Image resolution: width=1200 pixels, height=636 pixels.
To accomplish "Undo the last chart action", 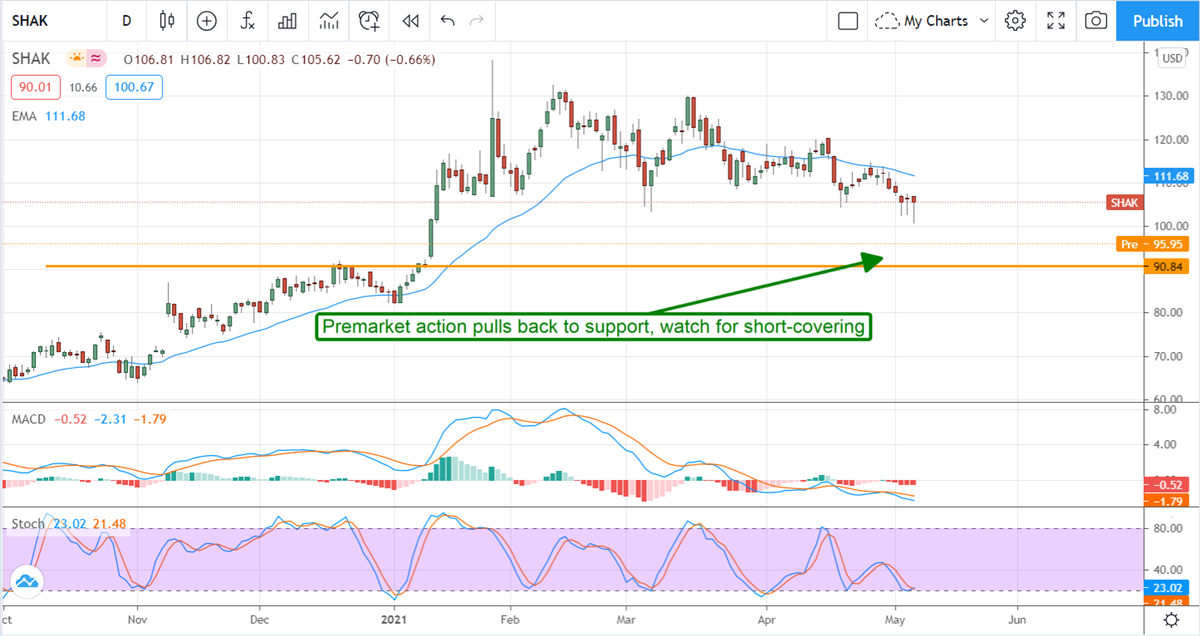I will [447, 20].
